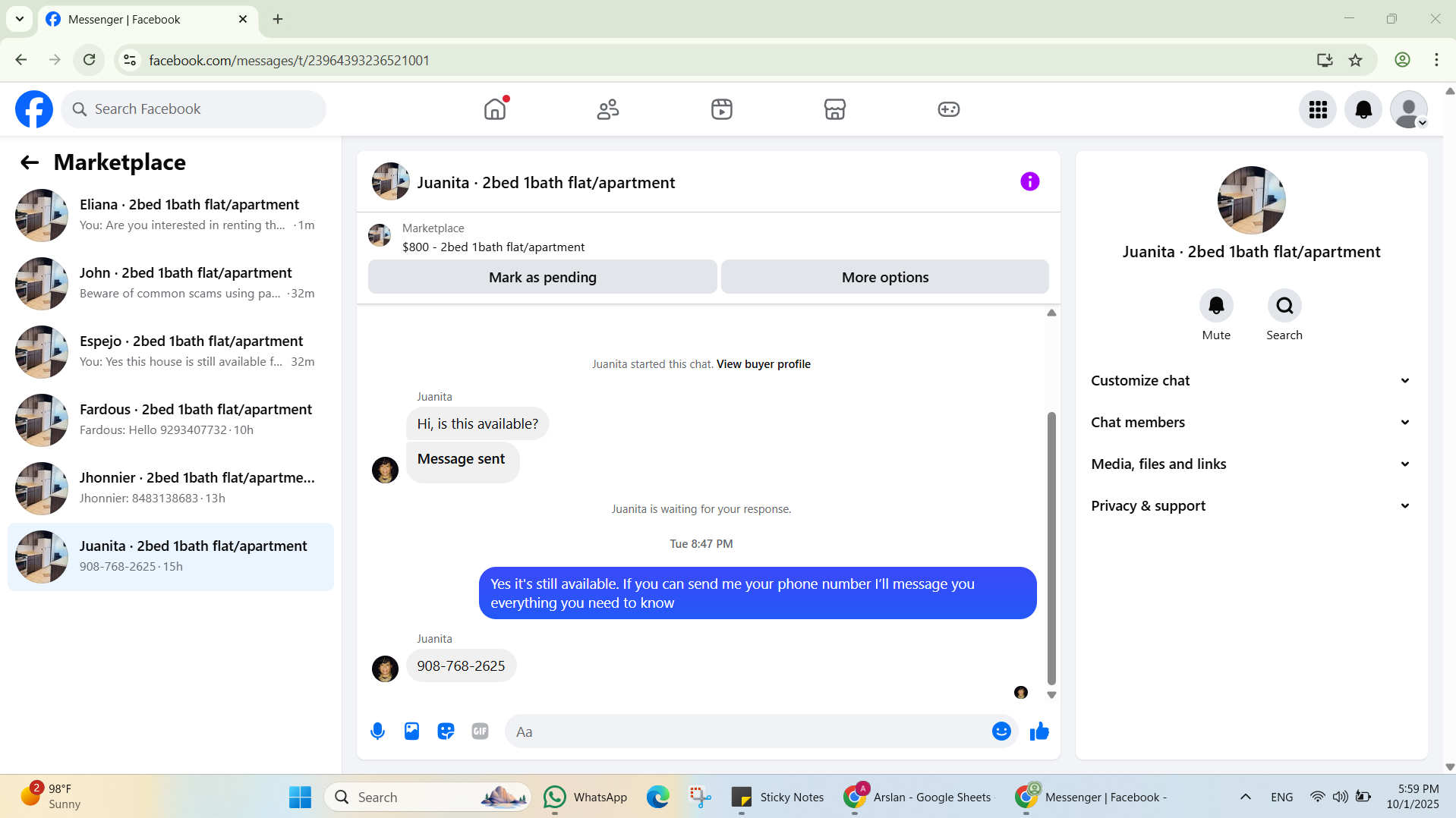Click the chat scrollbar up arrow

1051,313
